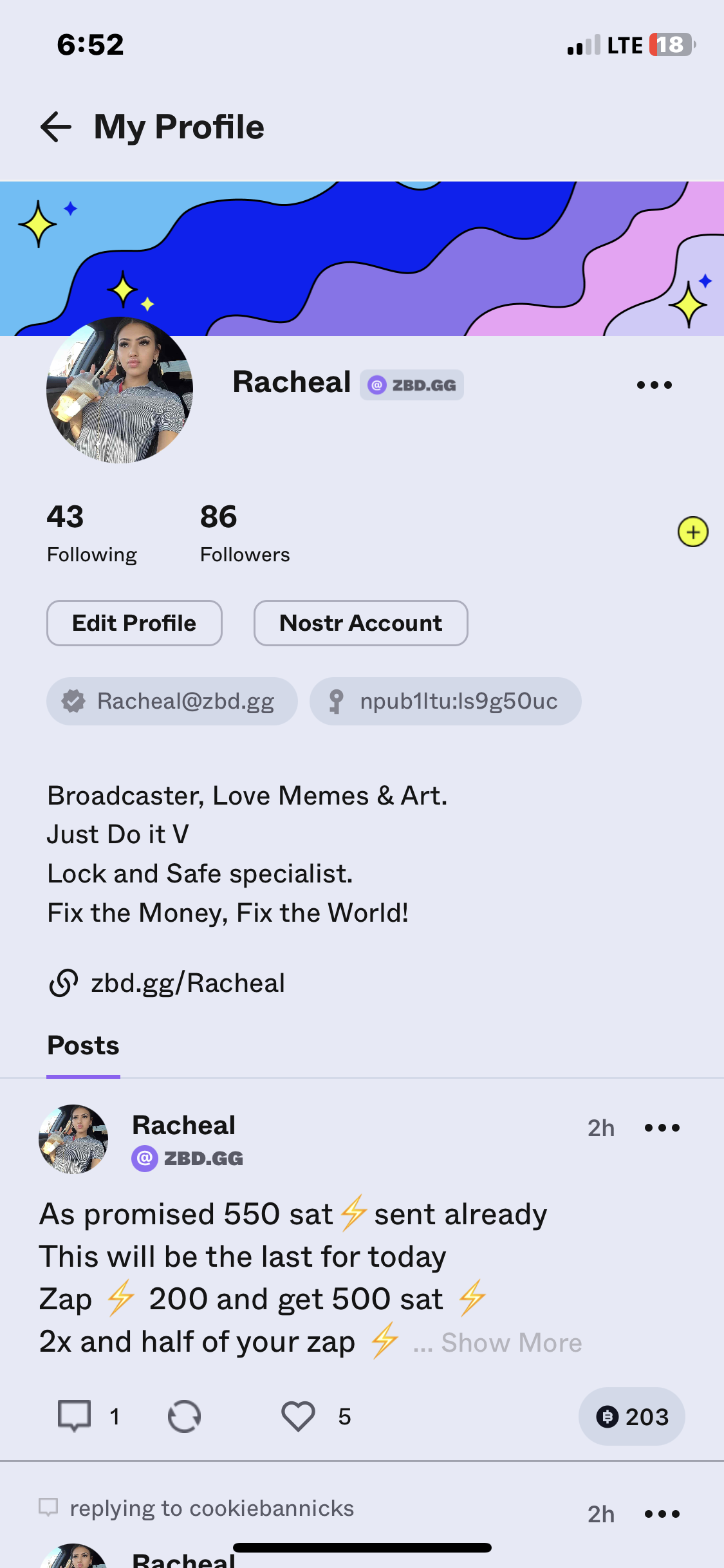724x1568 pixels.
Task: Tap Racheal's avatar on first post
Action: (73, 1139)
